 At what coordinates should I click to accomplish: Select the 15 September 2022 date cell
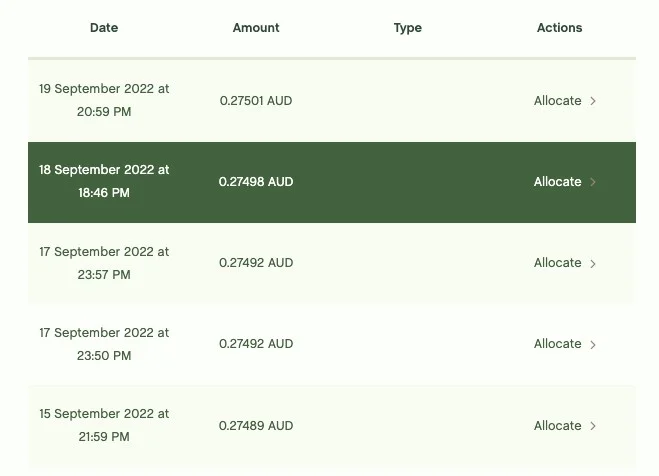(104, 425)
